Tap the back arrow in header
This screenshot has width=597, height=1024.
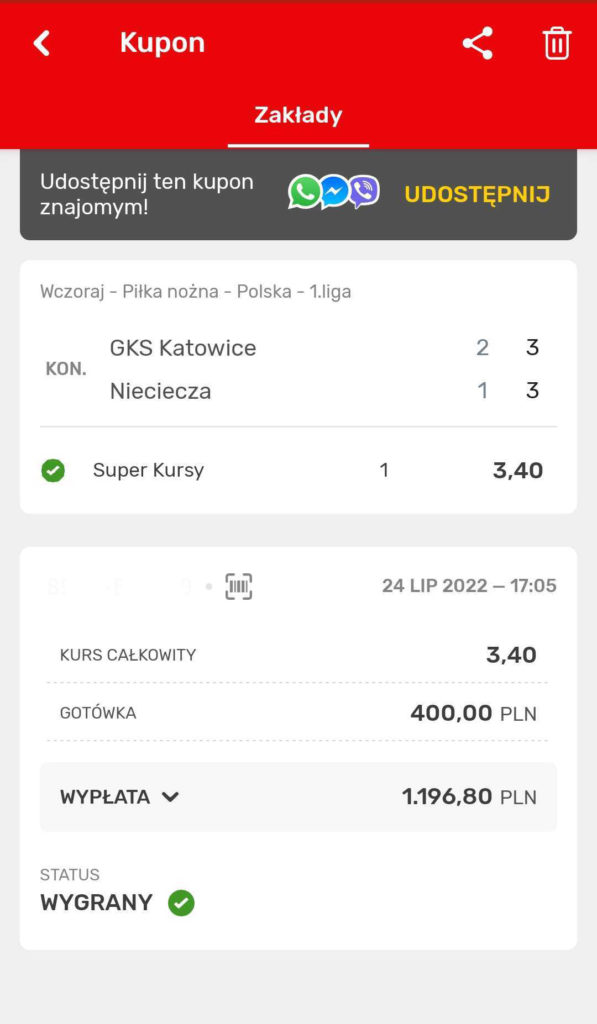pos(42,44)
